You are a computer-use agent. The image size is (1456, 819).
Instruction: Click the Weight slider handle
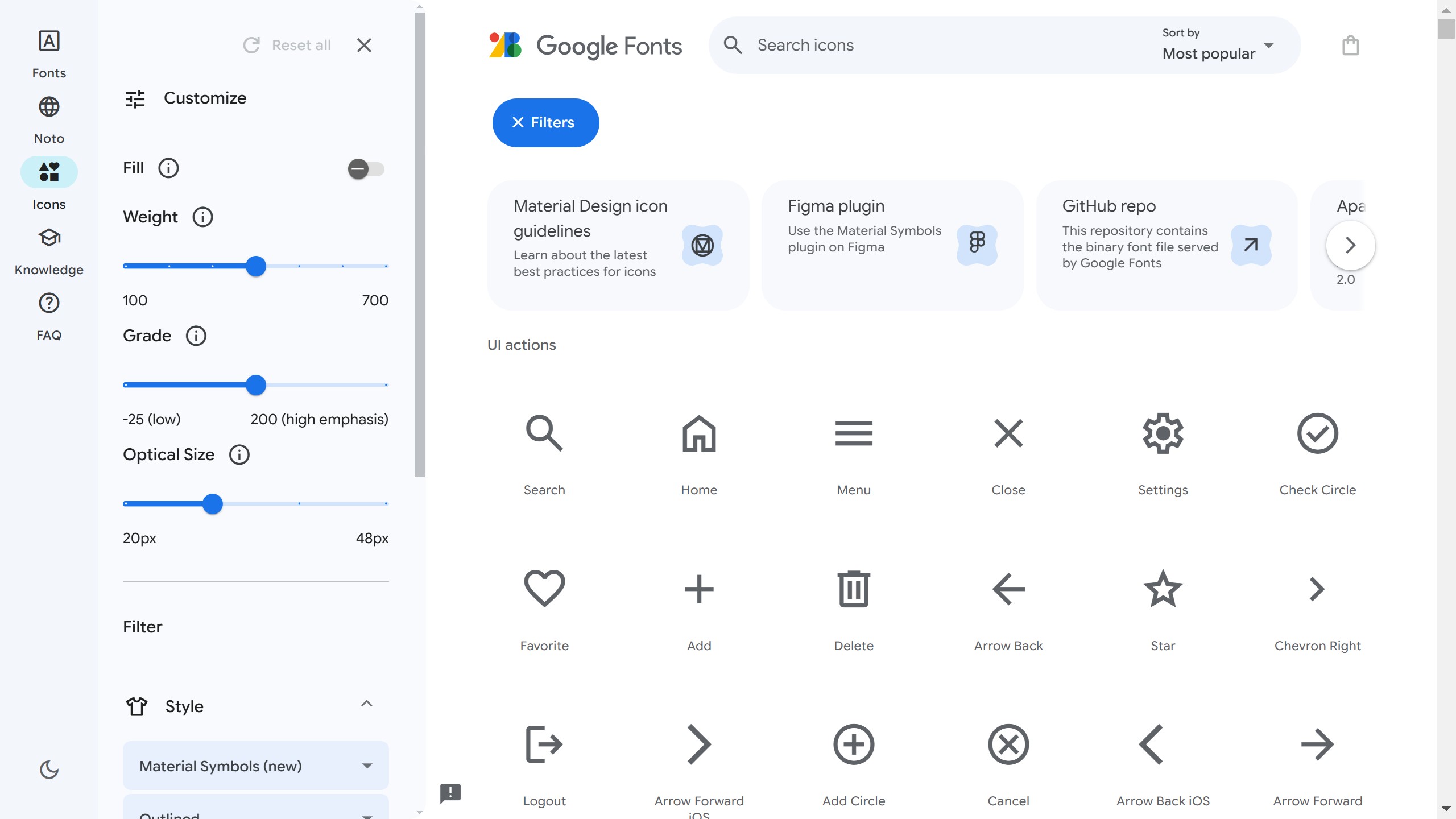point(256,266)
